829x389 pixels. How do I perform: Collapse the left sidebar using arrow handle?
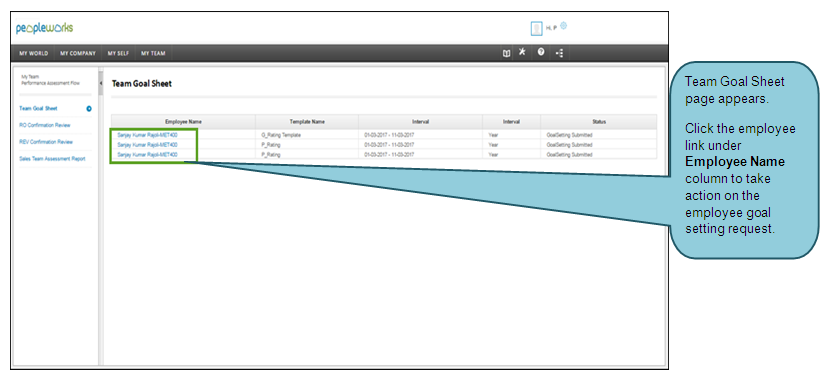101,83
